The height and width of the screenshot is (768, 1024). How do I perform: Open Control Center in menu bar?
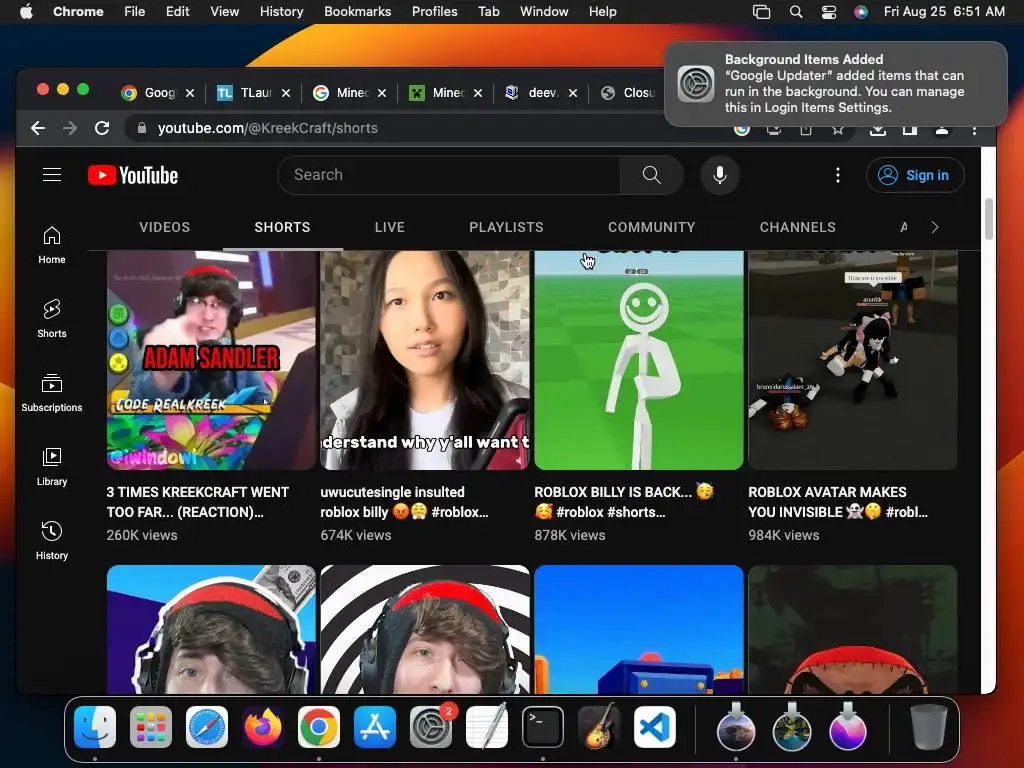[x=829, y=12]
